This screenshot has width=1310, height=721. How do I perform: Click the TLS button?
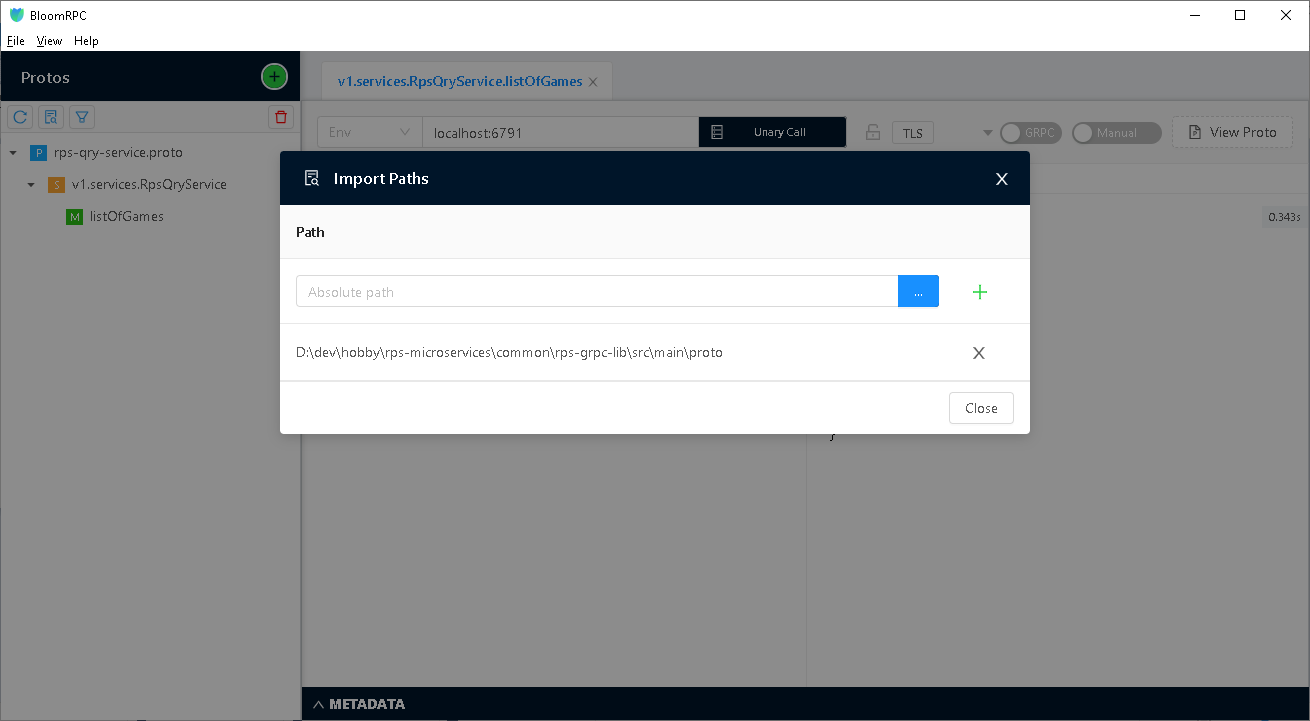[913, 132]
